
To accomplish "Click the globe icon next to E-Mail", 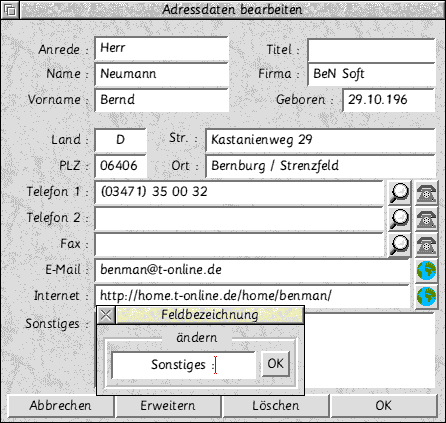I will point(426,270).
